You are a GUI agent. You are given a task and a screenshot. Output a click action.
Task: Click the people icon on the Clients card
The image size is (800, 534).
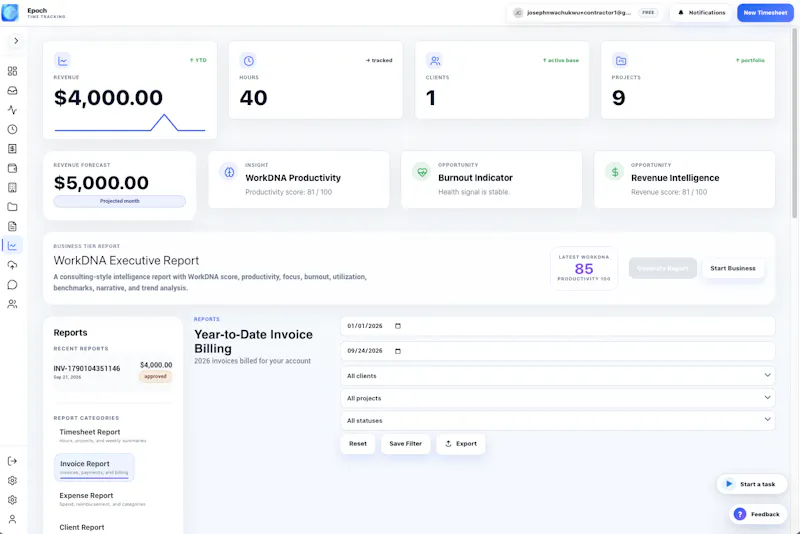coord(435,61)
